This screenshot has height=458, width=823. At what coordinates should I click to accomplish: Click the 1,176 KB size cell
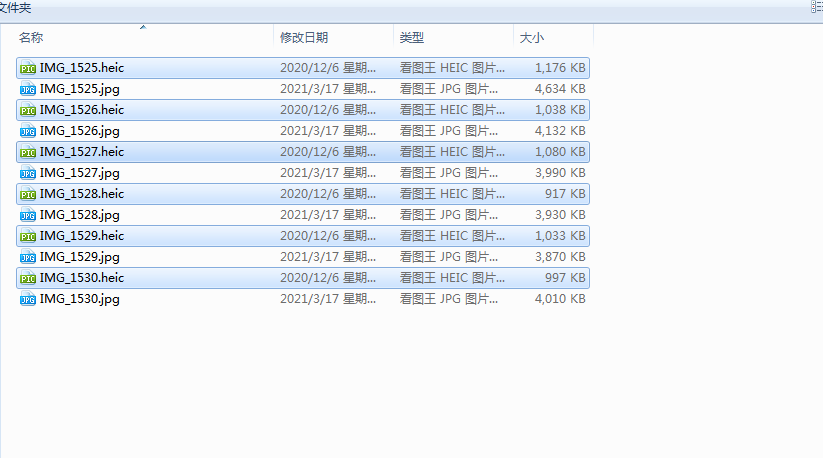pos(560,68)
